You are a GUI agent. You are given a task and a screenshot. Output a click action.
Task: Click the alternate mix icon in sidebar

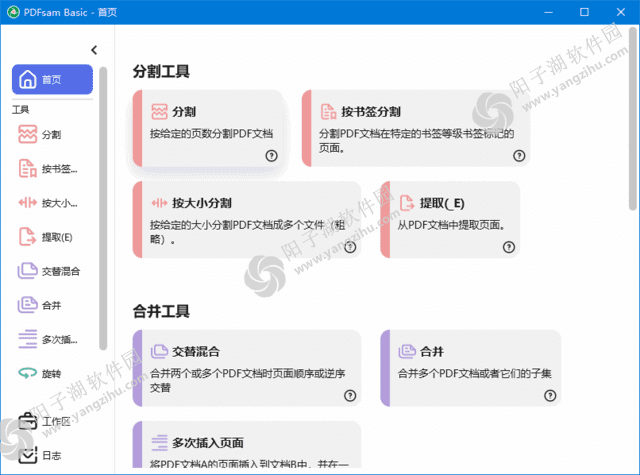27,271
